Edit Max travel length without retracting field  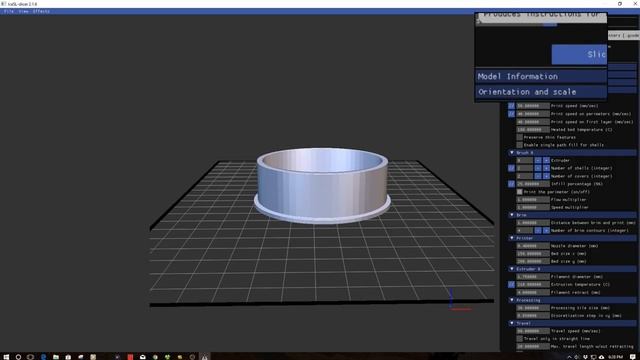533,347
